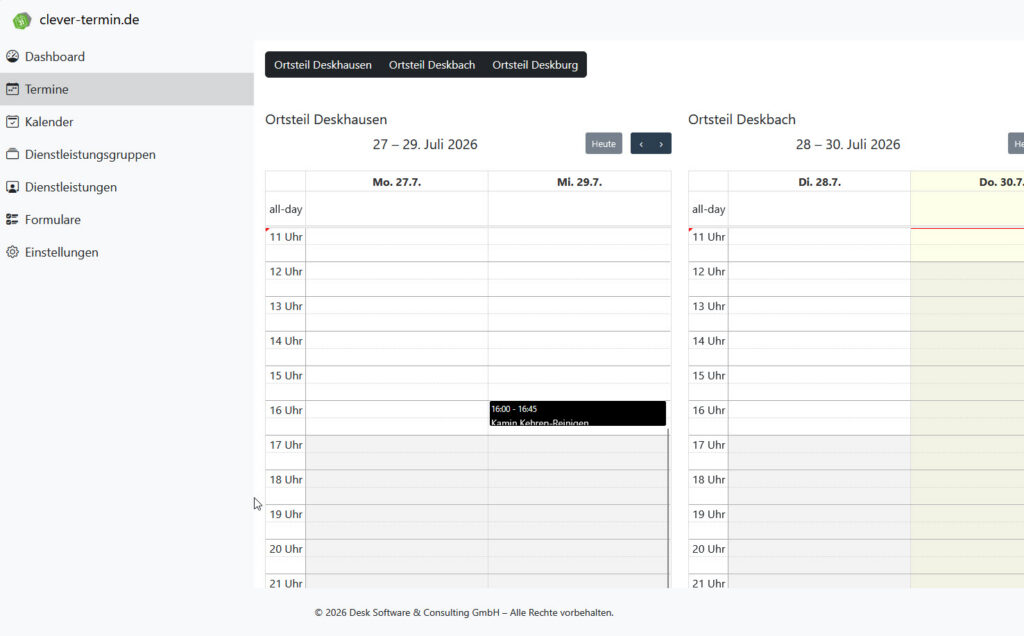
Task: Click the Dienstleistungen person icon
Action: (x=12, y=187)
